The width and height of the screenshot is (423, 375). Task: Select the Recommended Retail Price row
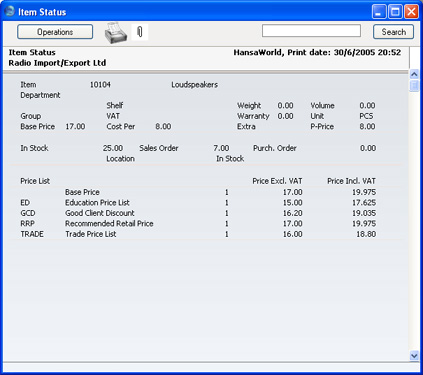(198, 224)
